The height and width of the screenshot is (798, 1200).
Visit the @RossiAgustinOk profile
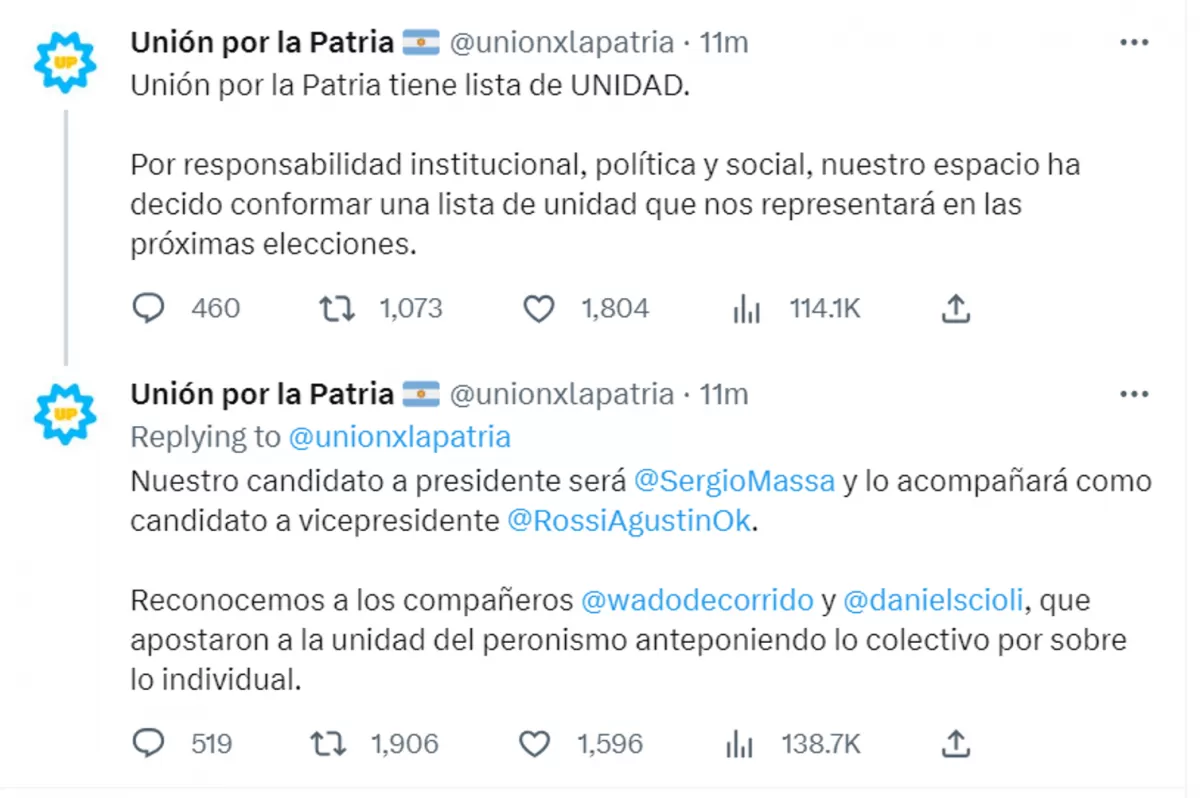point(629,521)
